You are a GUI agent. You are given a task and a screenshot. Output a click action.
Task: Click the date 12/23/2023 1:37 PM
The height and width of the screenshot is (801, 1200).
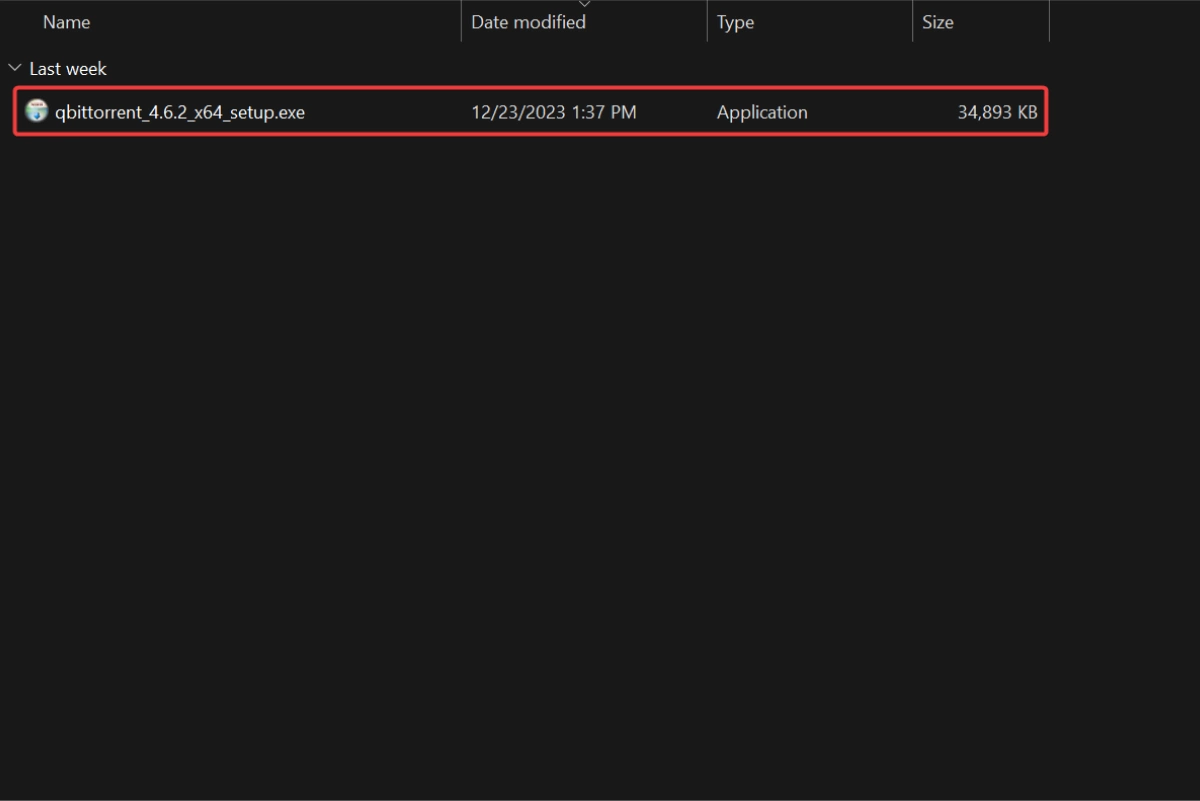pos(553,112)
